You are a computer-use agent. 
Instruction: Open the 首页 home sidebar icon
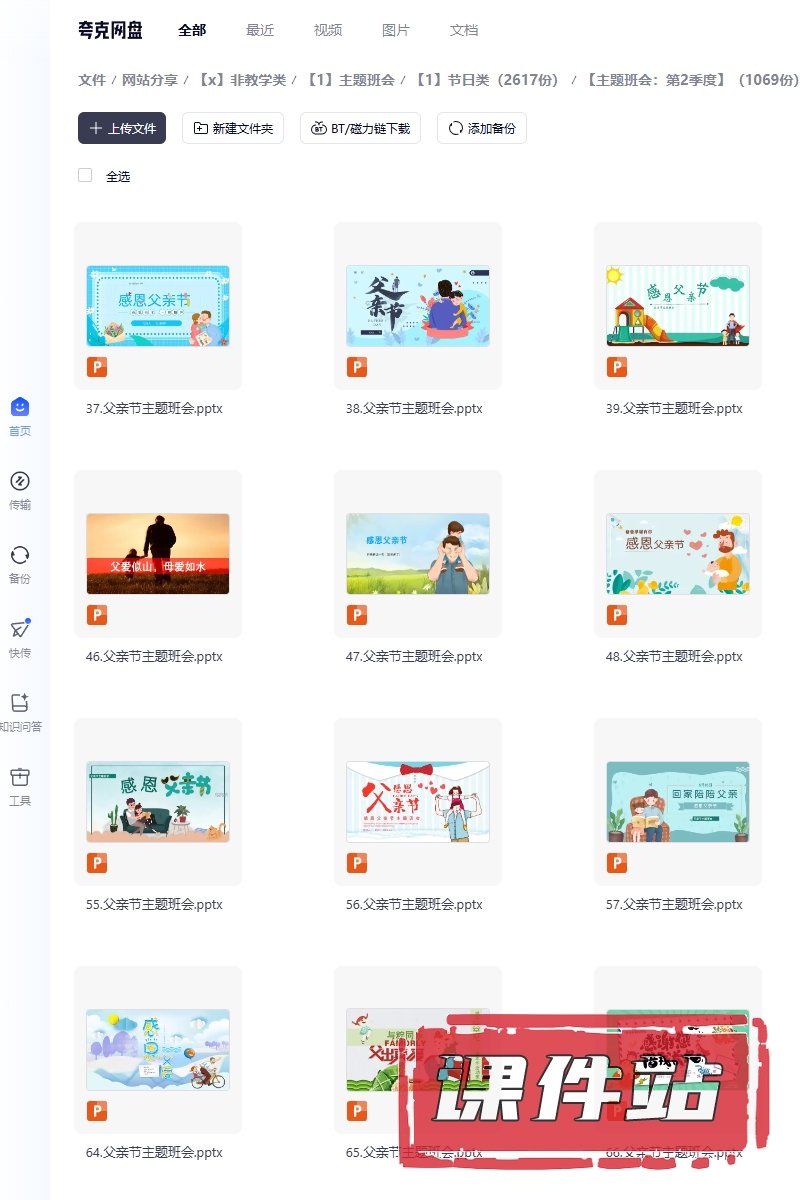pyautogui.click(x=20, y=407)
